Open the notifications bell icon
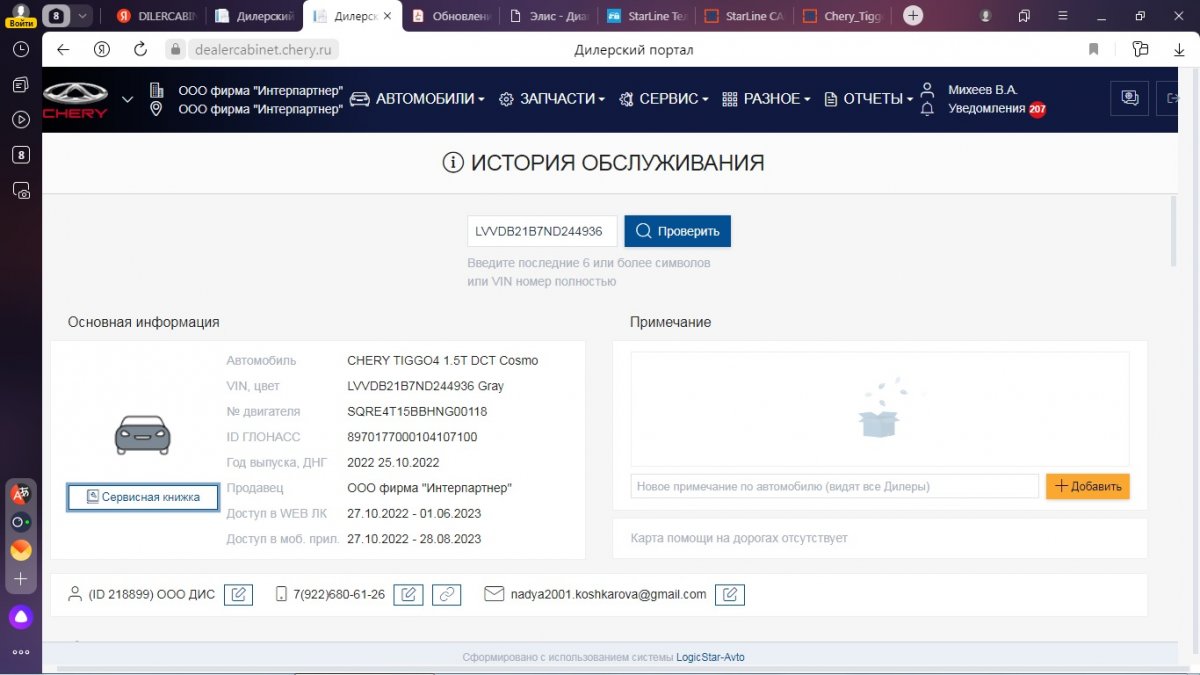The height and width of the screenshot is (675, 1200). pyautogui.click(x=927, y=109)
